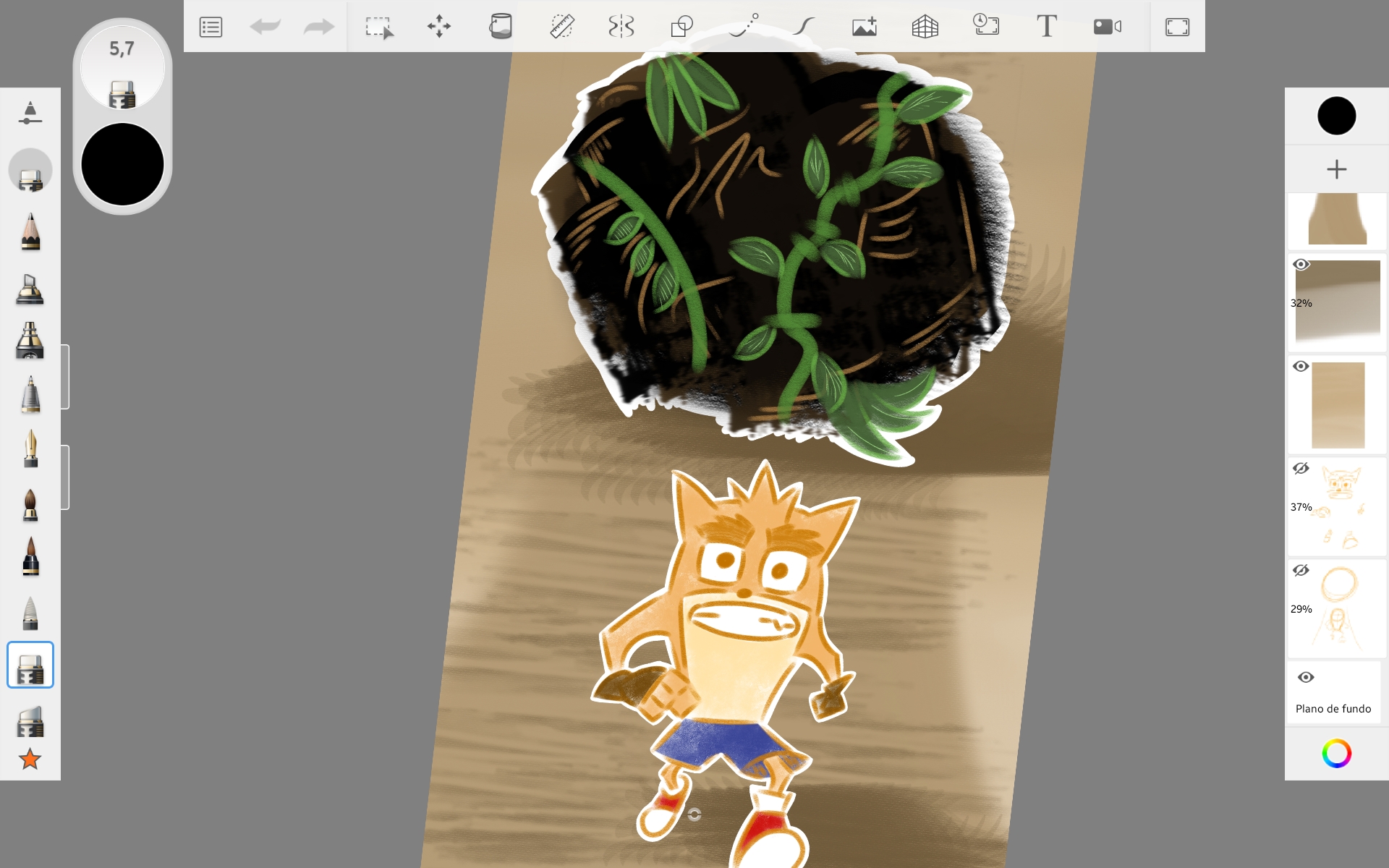Screen dimensions: 1389x868
Task: Turn on the symmetry tool
Action: click(621, 27)
